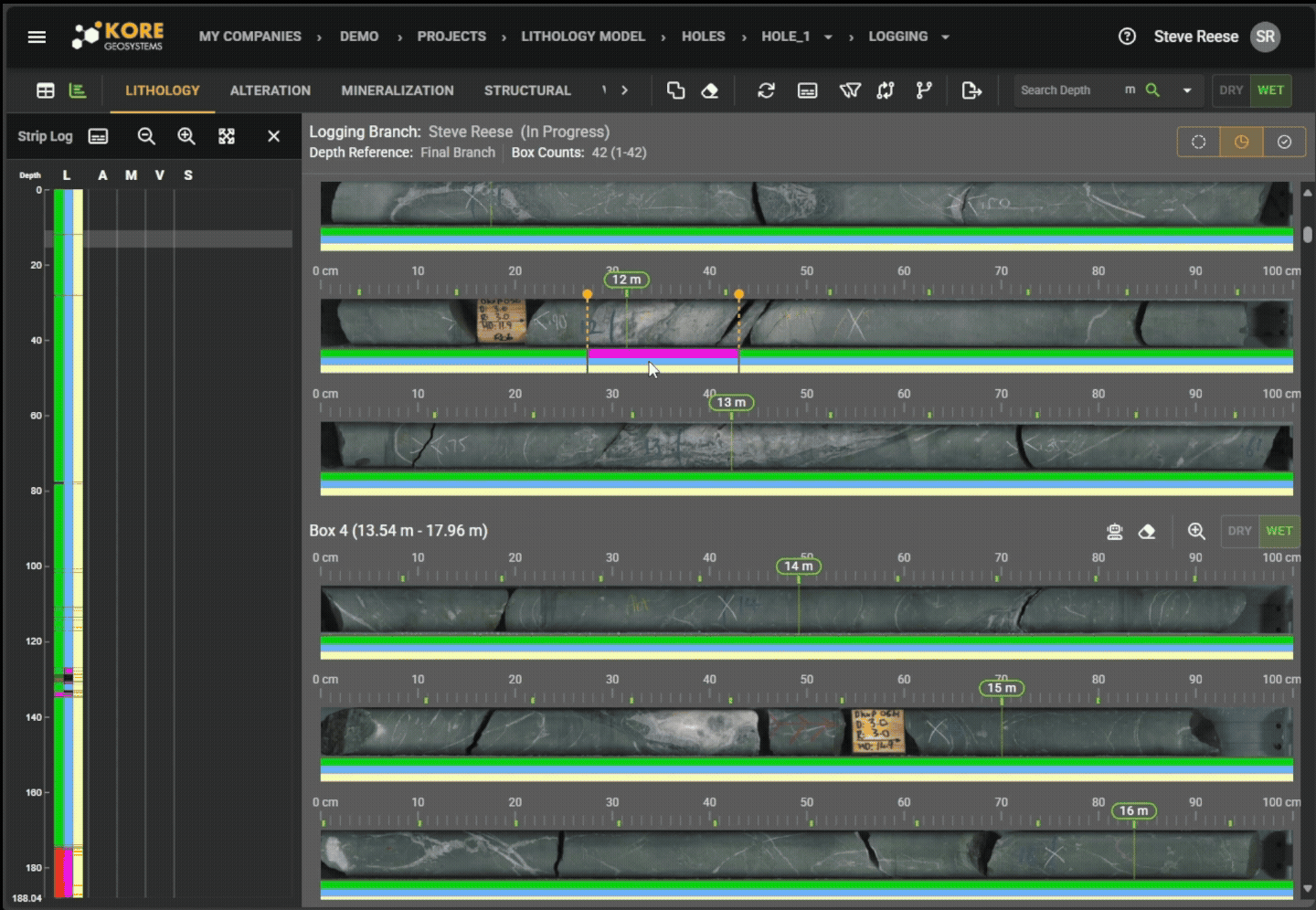Open the branch icon in toolbar
The width and height of the screenshot is (1316, 910).
[x=924, y=90]
